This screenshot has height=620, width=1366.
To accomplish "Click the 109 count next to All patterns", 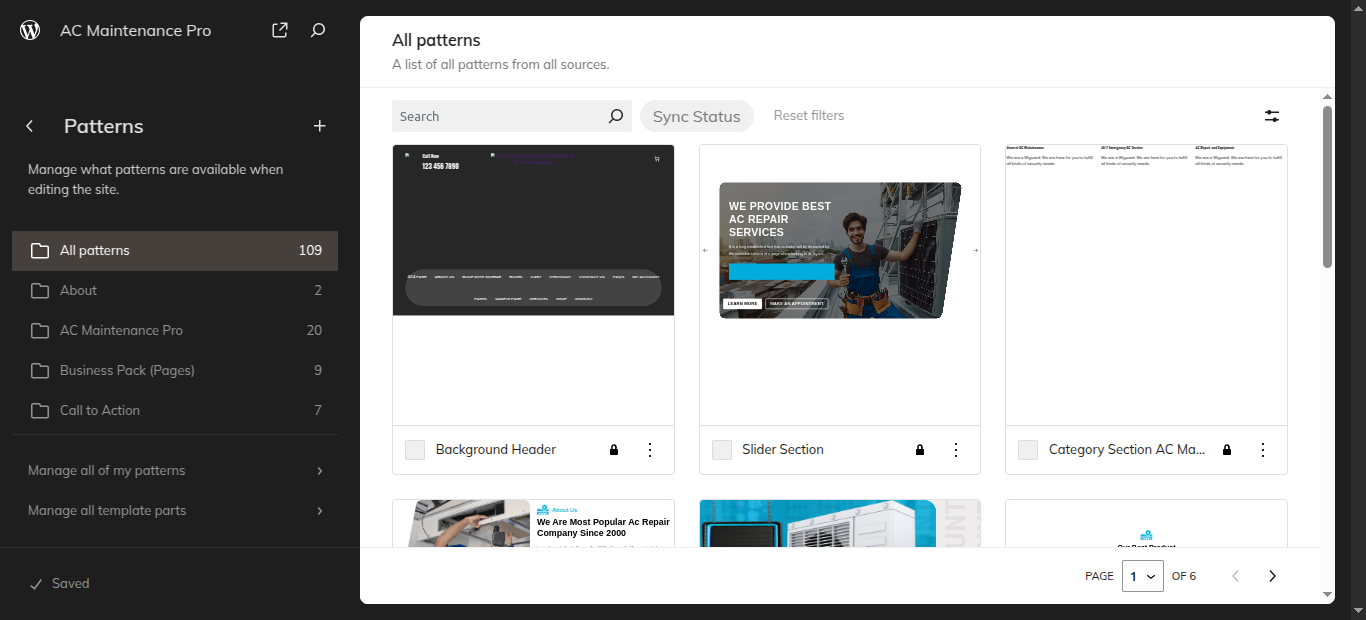I will (x=310, y=251).
